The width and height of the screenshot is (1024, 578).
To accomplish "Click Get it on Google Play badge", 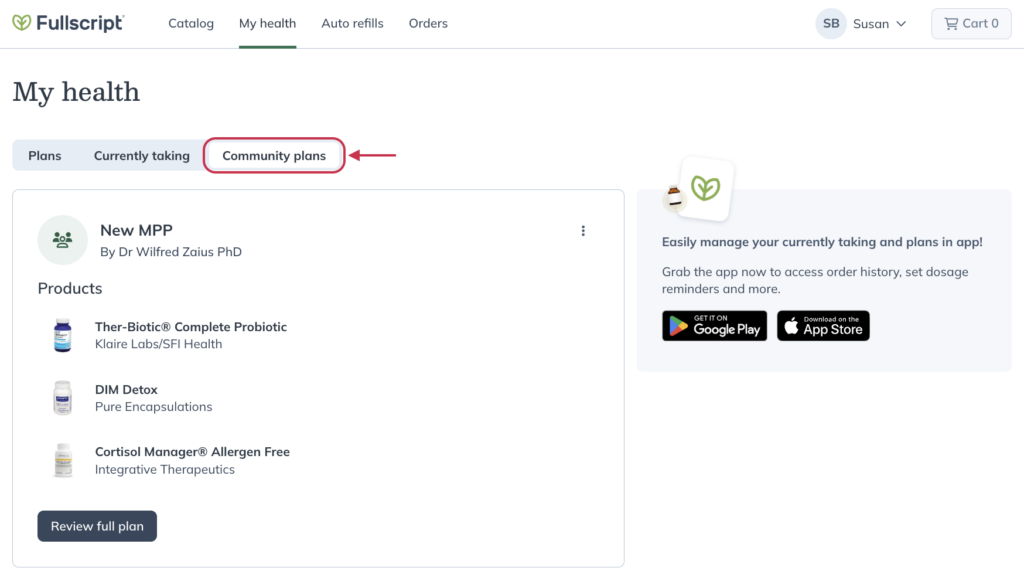I will (714, 325).
